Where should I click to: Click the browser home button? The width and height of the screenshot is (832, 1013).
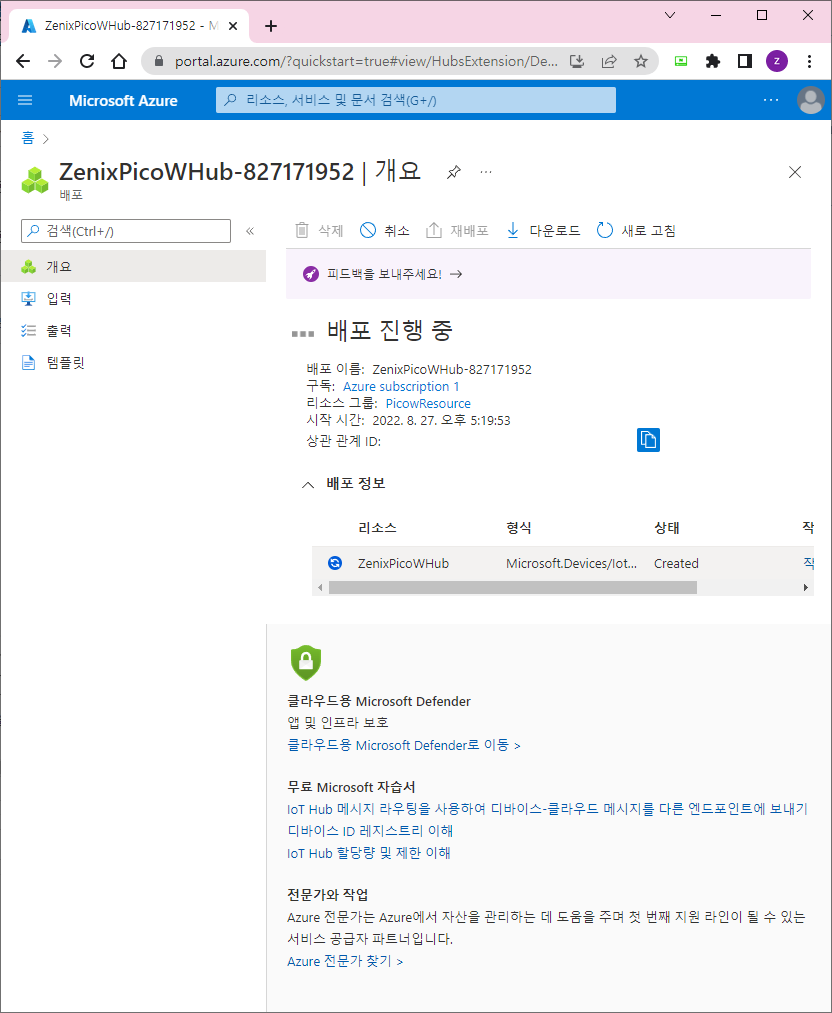[x=119, y=61]
